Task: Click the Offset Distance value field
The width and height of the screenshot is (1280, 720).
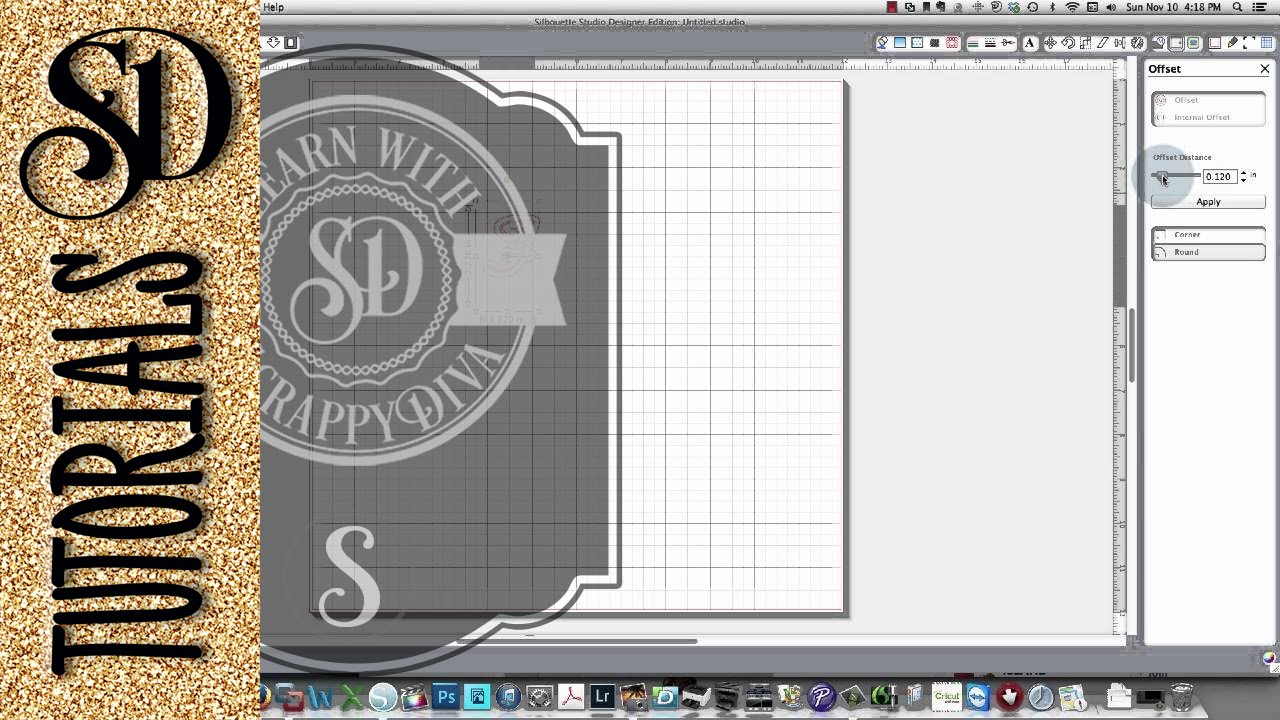Action: (1220, 176)
